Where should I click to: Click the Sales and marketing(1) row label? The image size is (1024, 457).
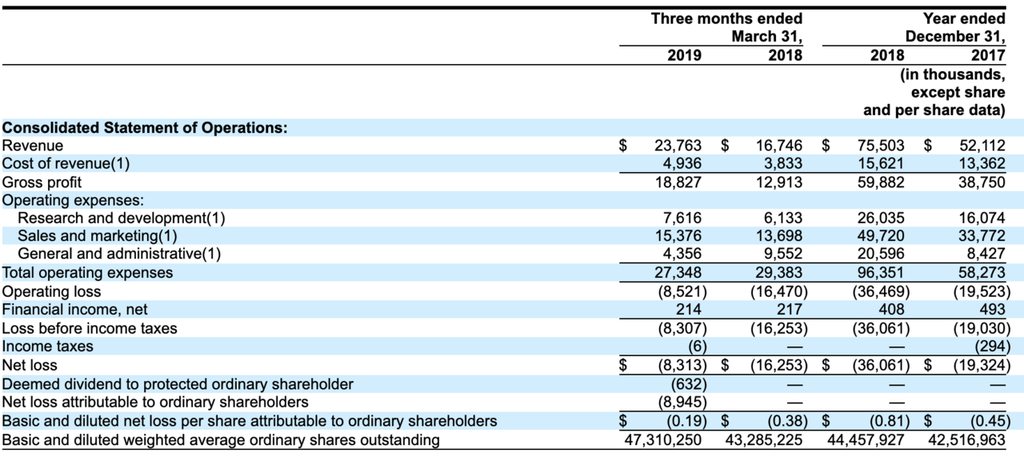point(97,236)
